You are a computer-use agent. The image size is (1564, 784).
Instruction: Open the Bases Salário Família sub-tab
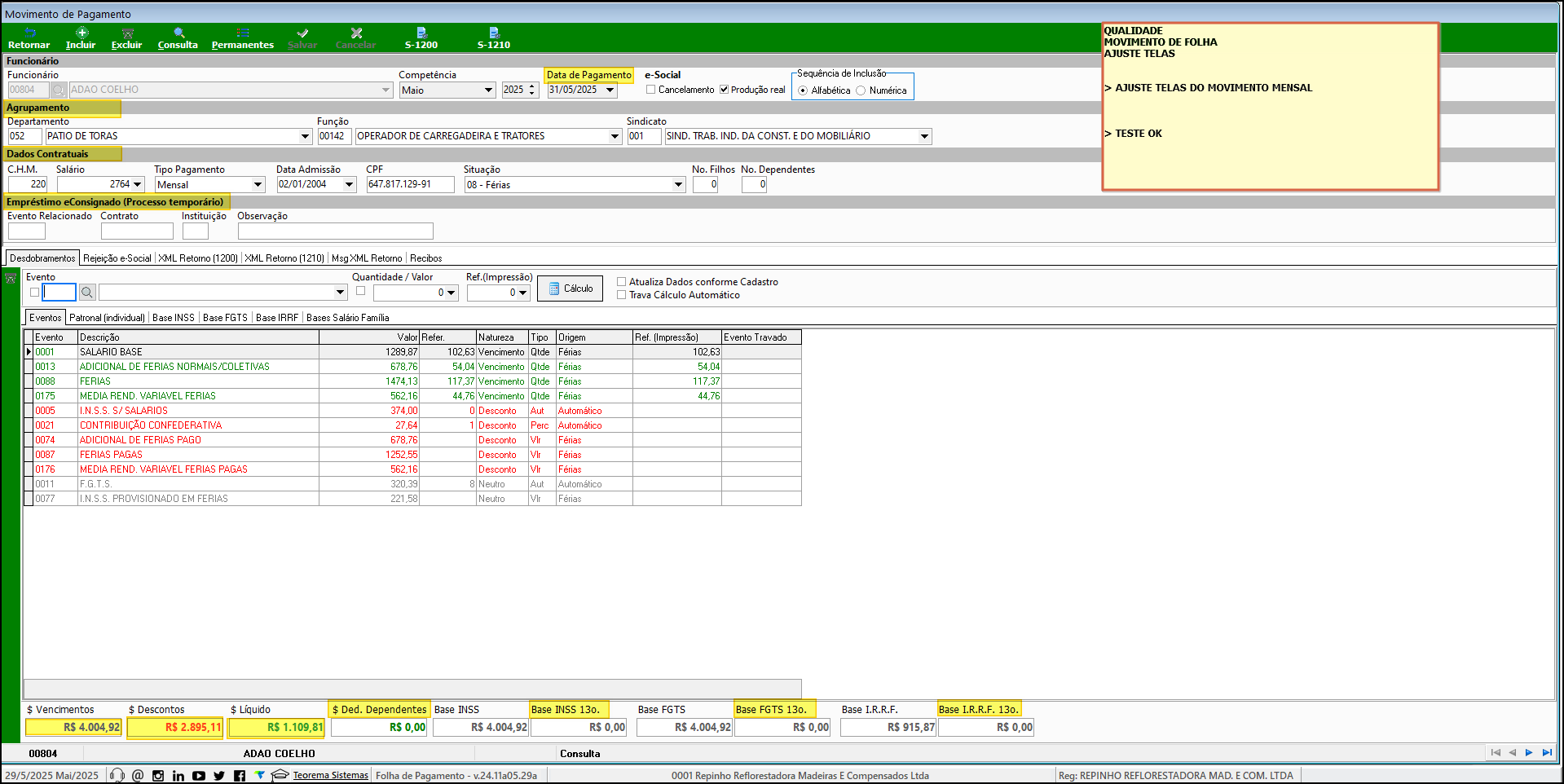click(348, 318)
